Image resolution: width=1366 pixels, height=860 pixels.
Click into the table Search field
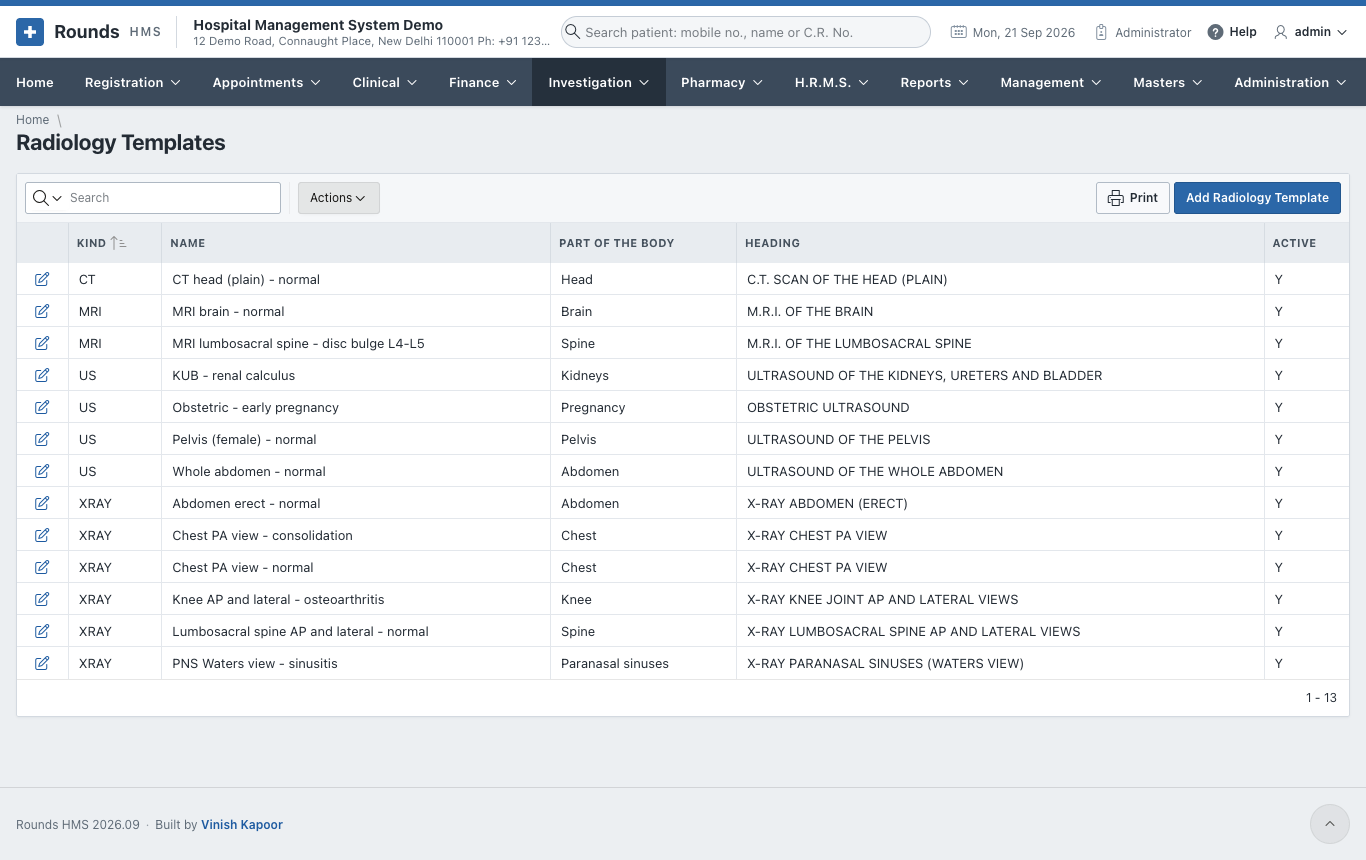172,198
